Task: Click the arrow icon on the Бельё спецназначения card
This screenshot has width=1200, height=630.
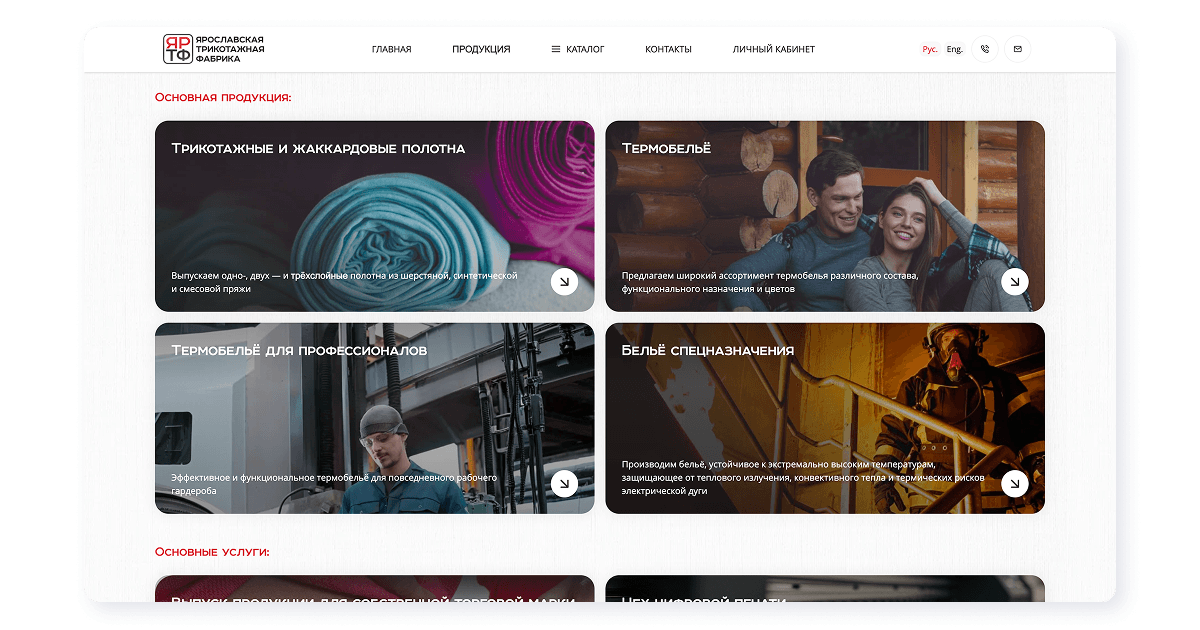Action: point(1015,483)
